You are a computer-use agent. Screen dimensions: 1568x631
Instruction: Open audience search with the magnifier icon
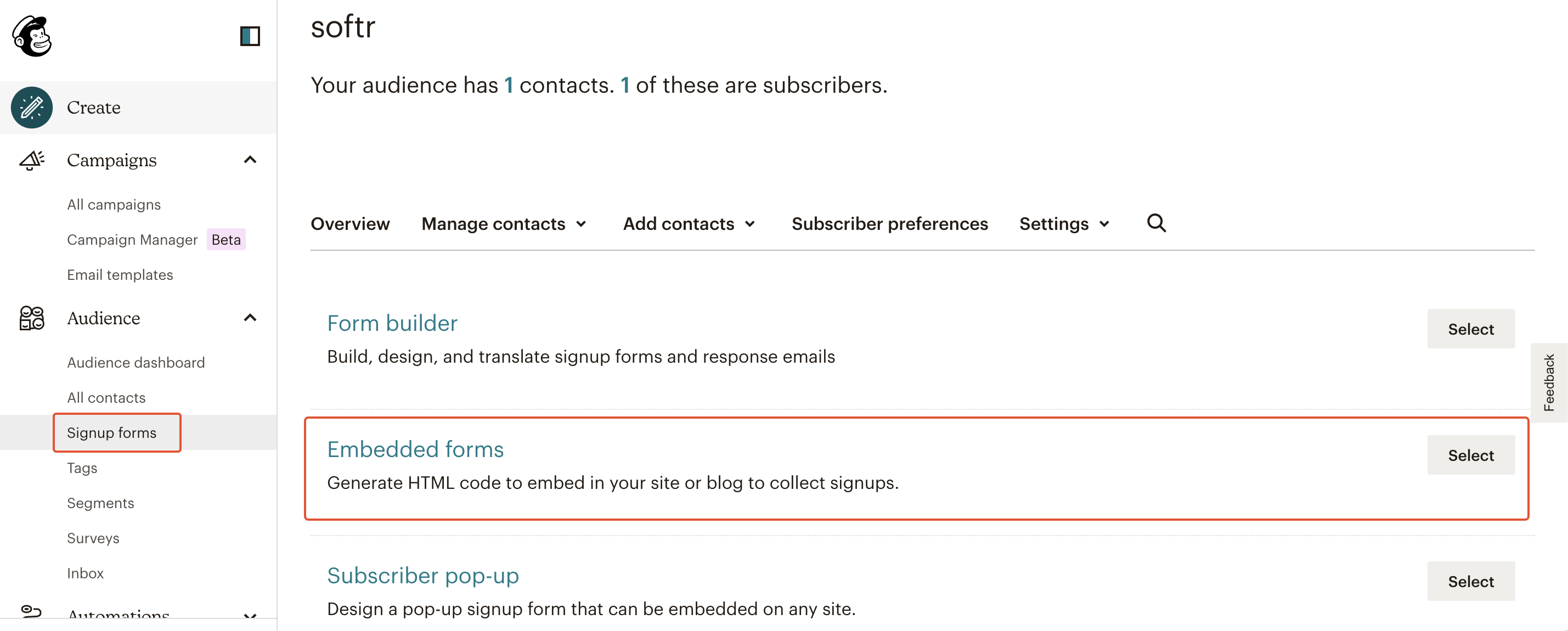(x=1156, y=223)
